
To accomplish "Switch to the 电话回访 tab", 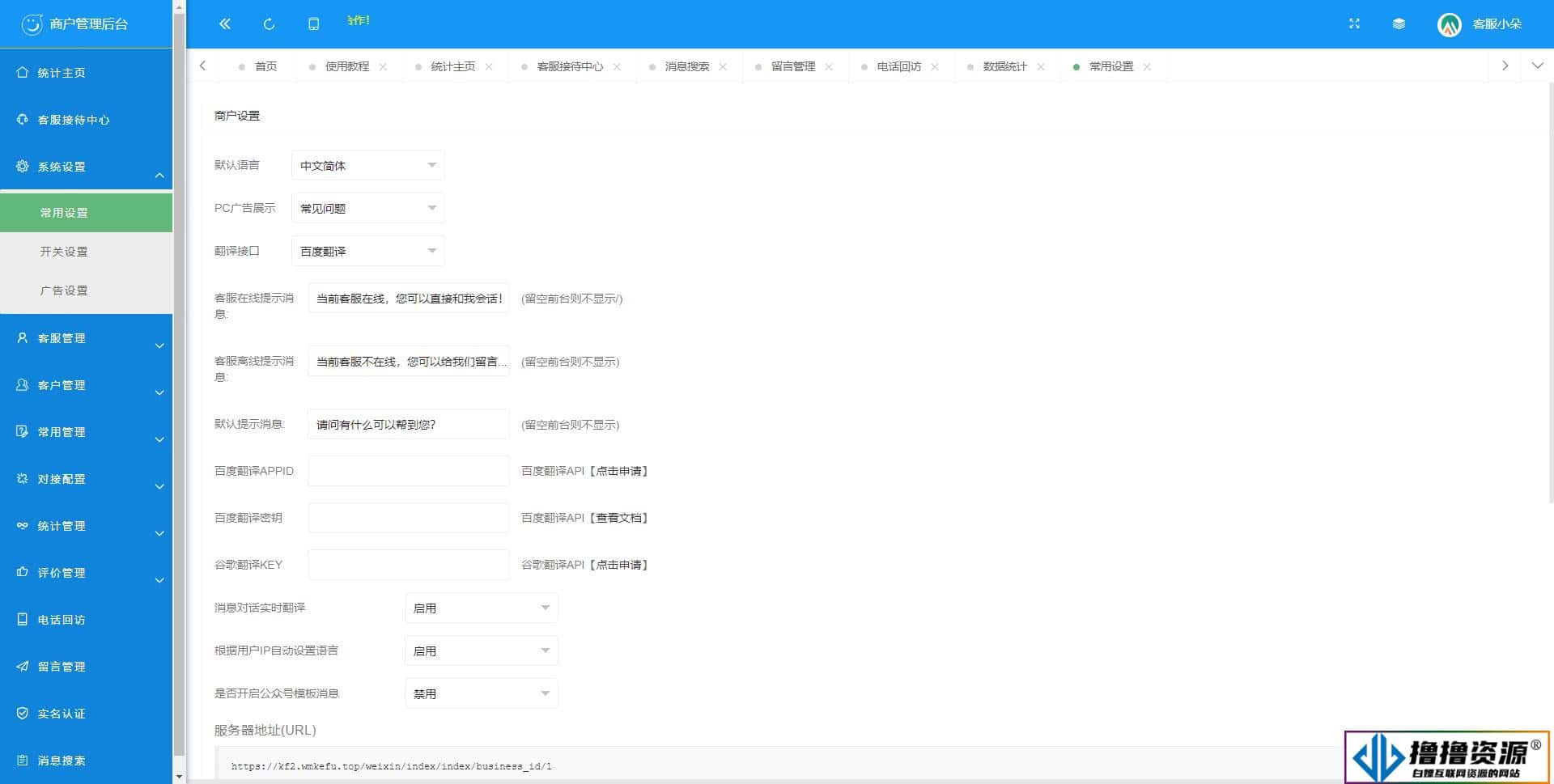I will click(x=899, y=66).
